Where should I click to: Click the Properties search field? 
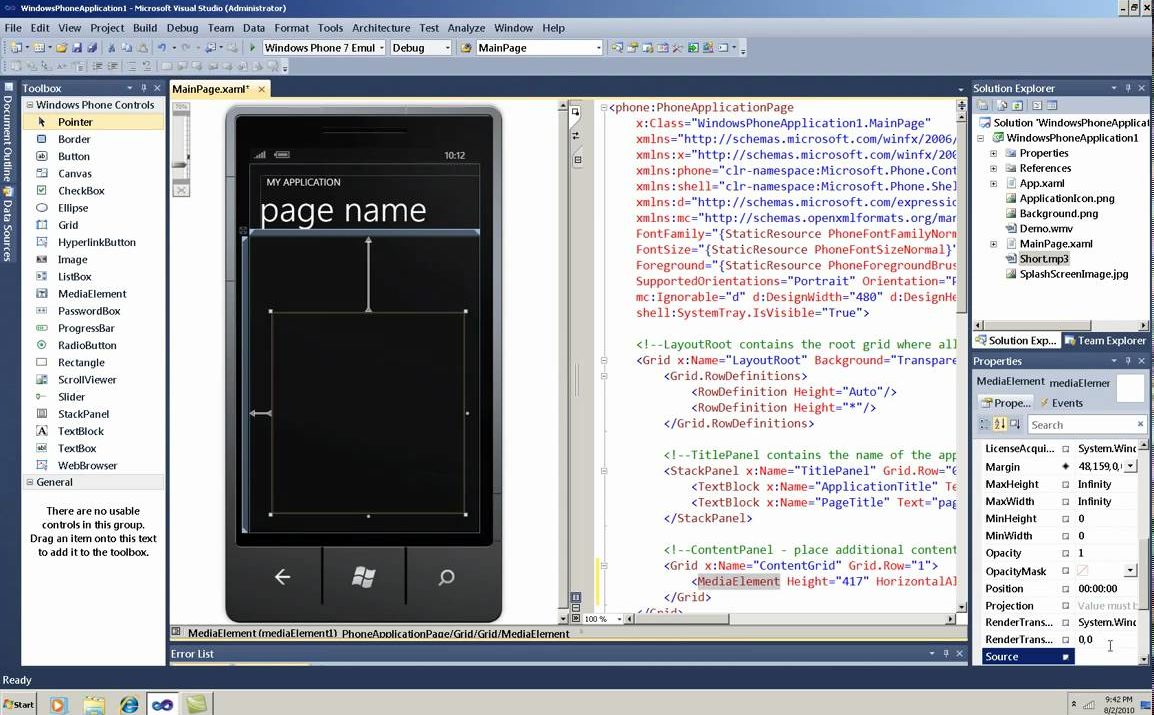pos(1080,425)
